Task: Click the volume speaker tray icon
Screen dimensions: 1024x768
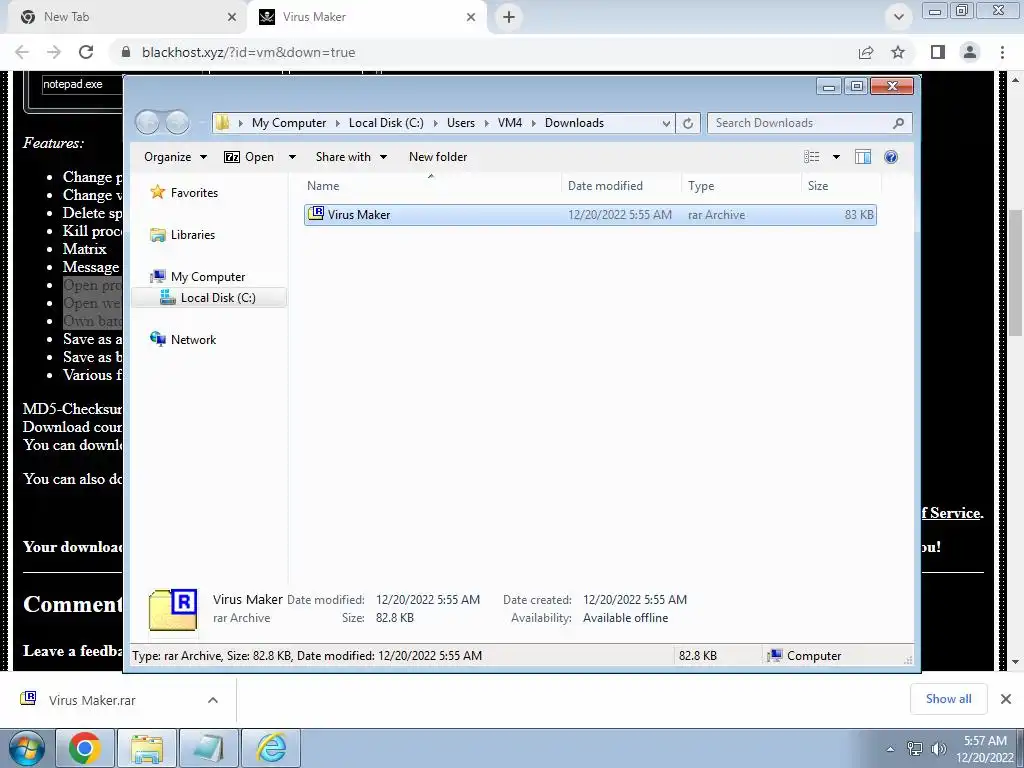Action: 938,749
